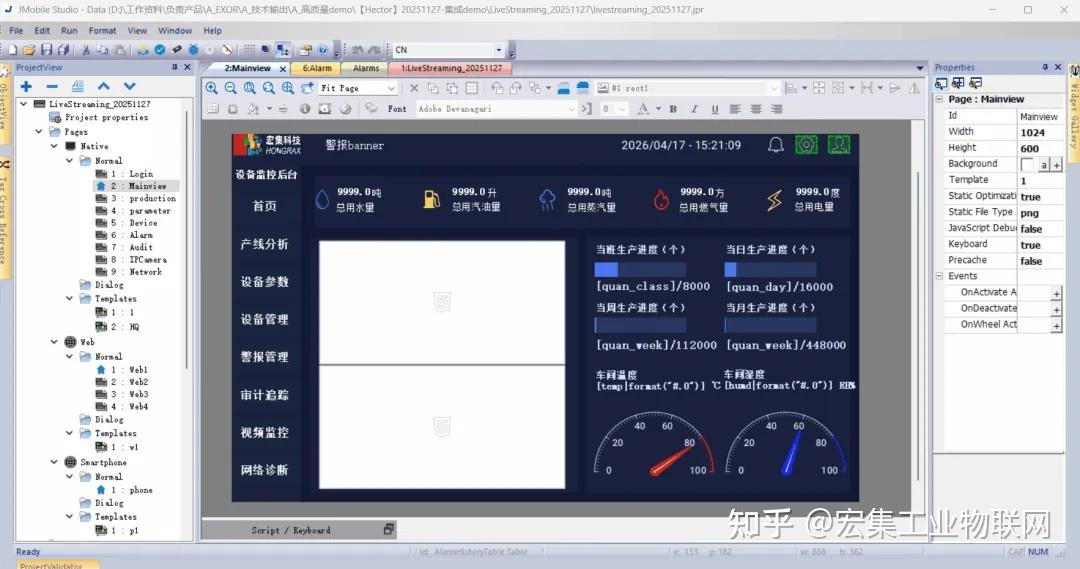Click the 视频监控 navigation button
1080x569 pixels.
coord(264,433)
